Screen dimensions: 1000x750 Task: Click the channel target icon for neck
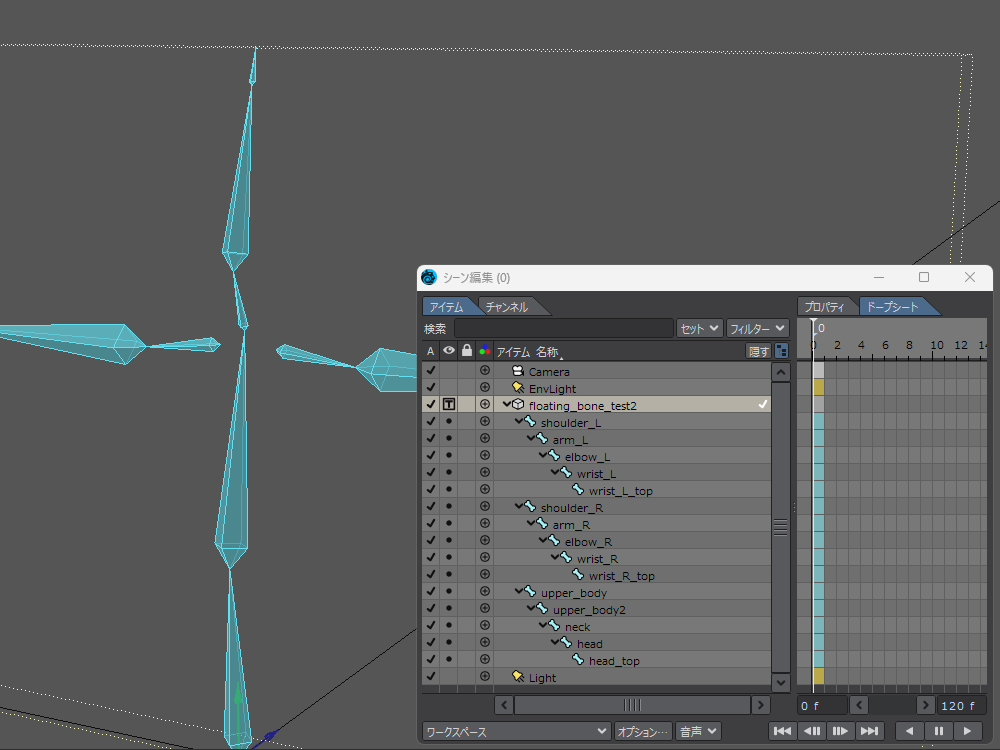point(484,627)
